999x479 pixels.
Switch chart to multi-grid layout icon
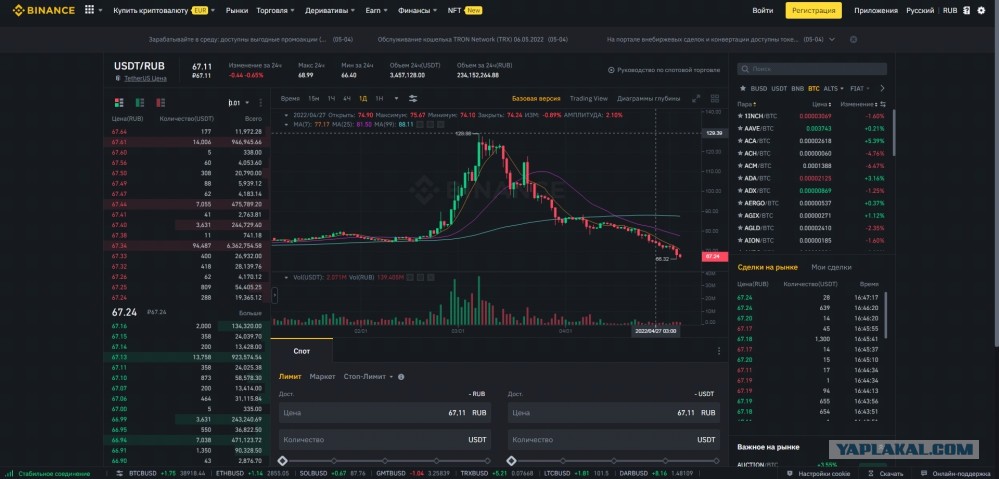click(x=715, y=99)
